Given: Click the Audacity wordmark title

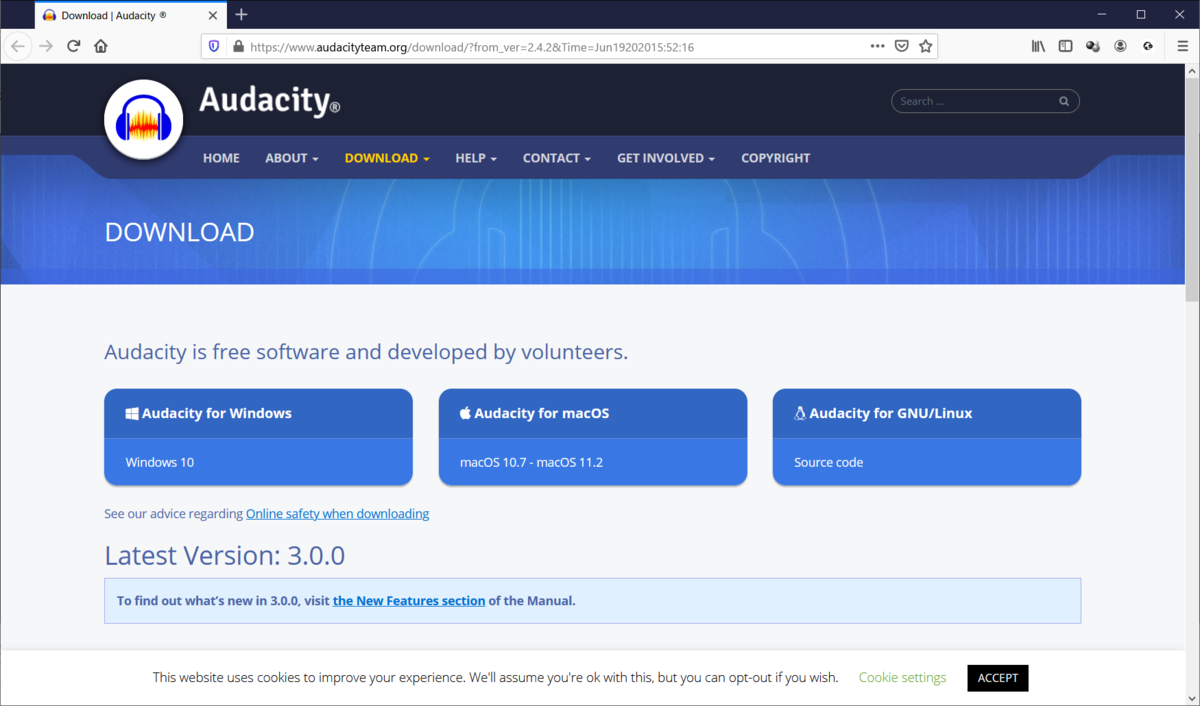Looking at the screenshot, I should [269, 101].
